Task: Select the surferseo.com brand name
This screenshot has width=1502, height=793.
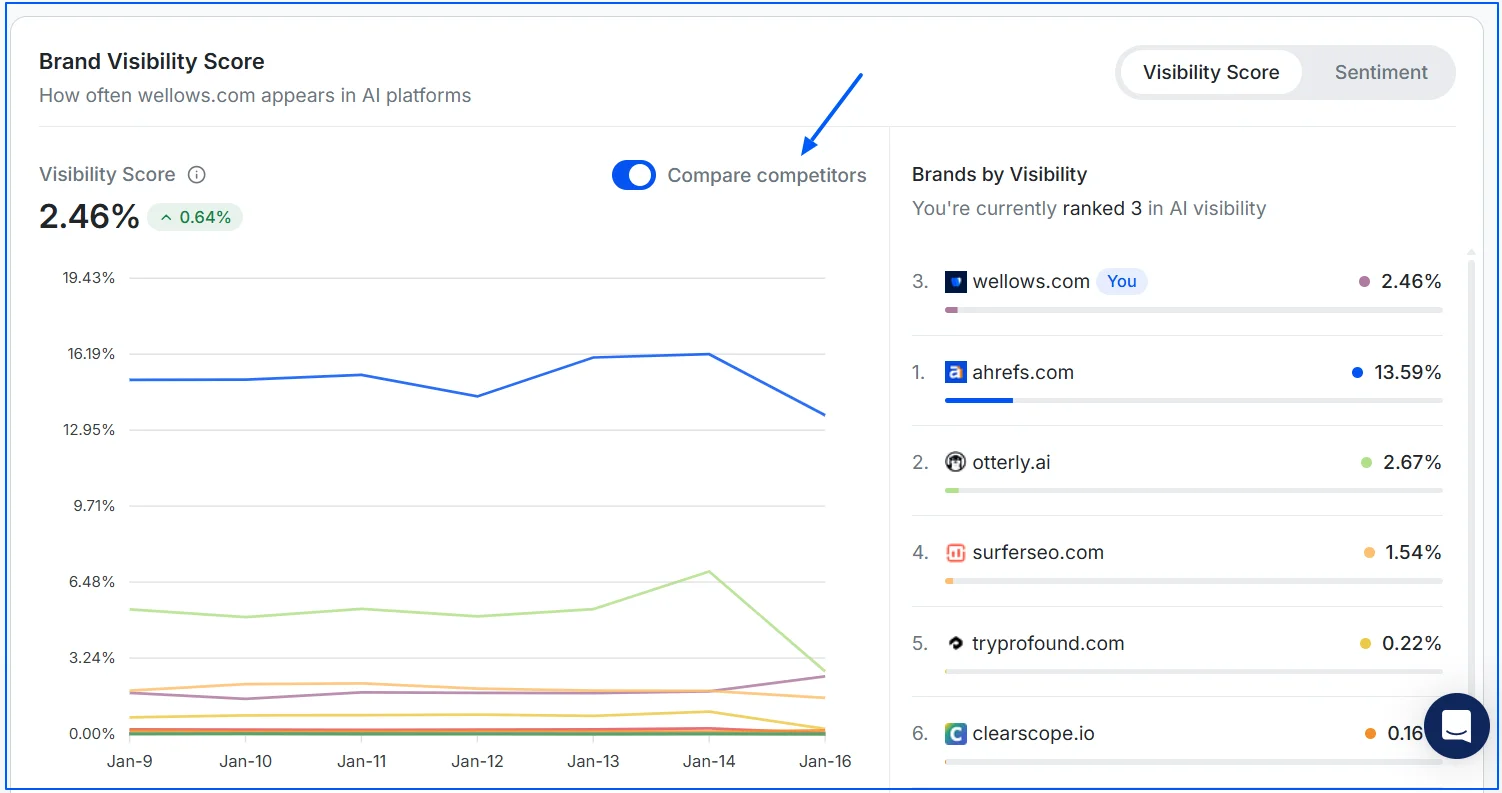Action: tap(1038, 552)
